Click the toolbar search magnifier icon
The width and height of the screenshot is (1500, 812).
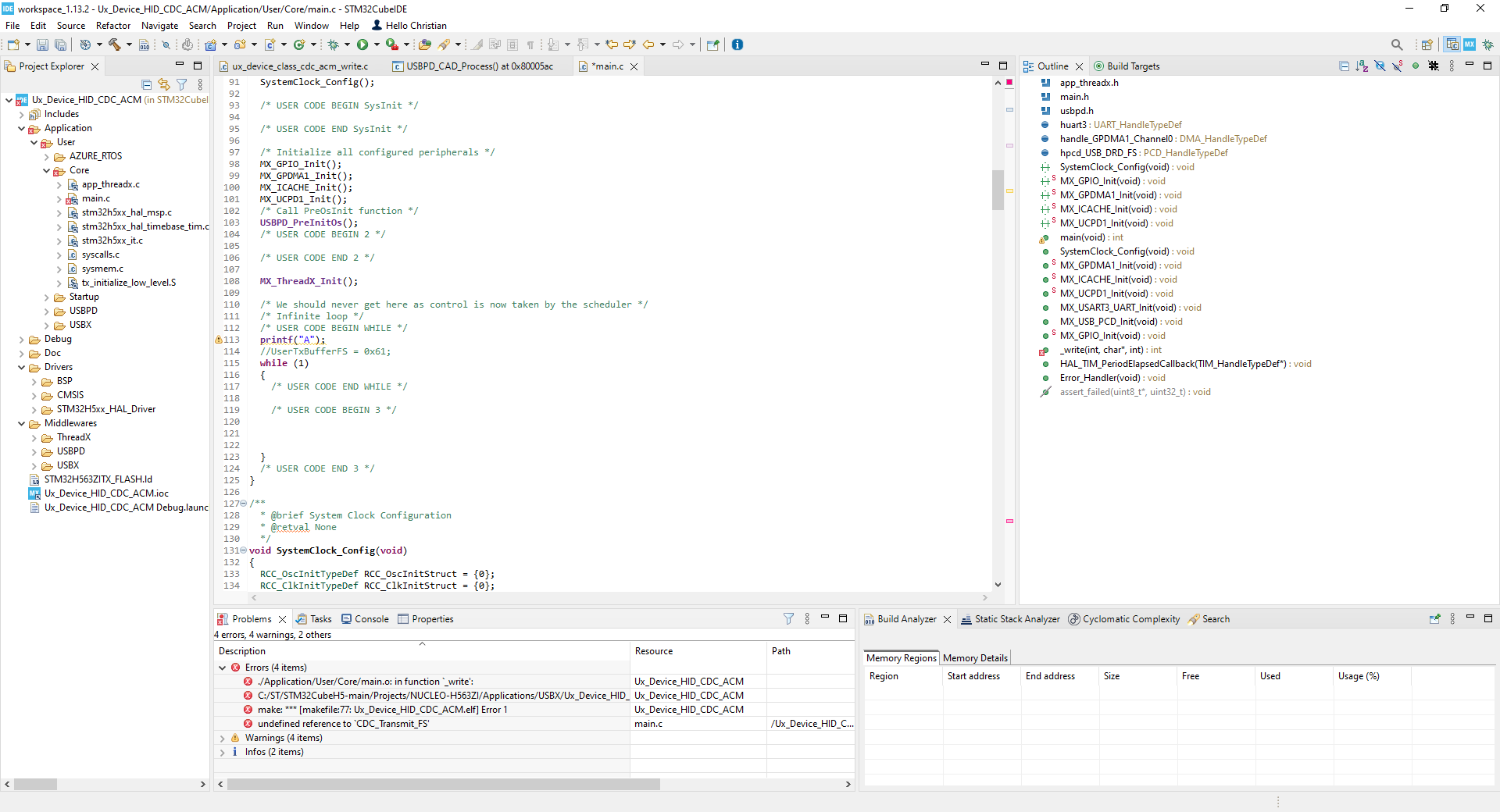coord(1397,45)
